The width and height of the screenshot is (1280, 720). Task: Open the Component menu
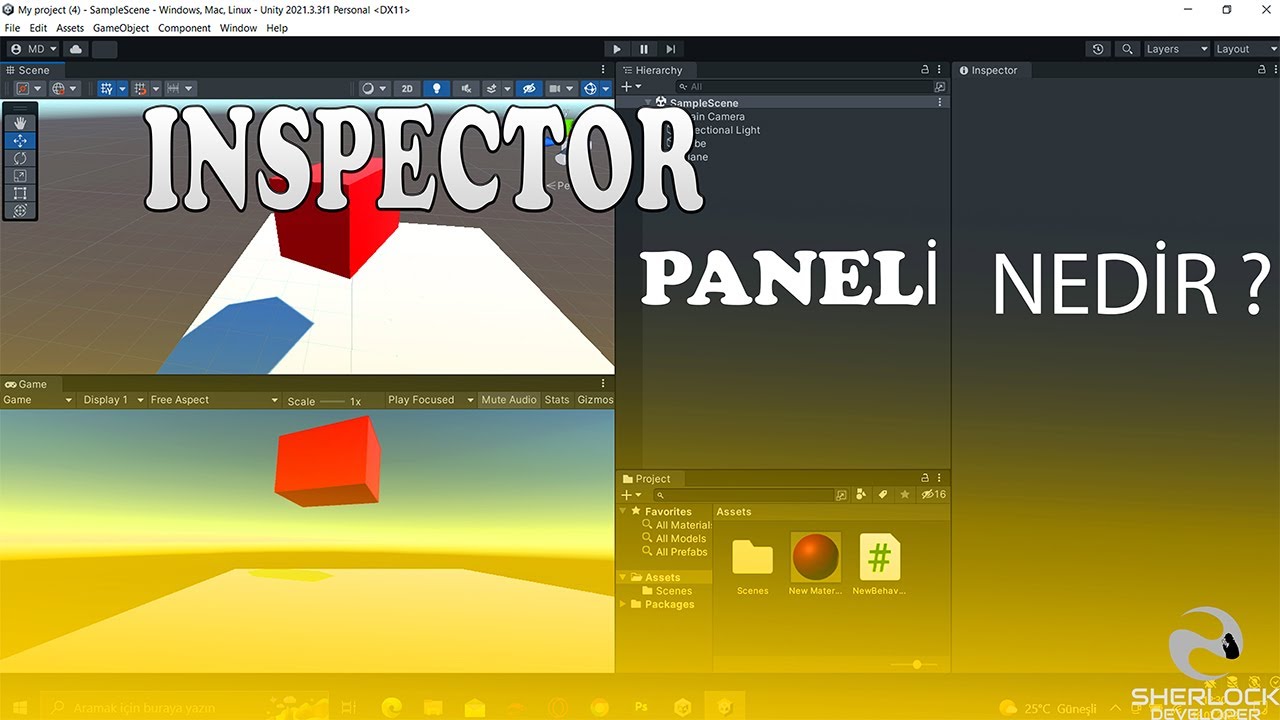[x=184, y=28]
